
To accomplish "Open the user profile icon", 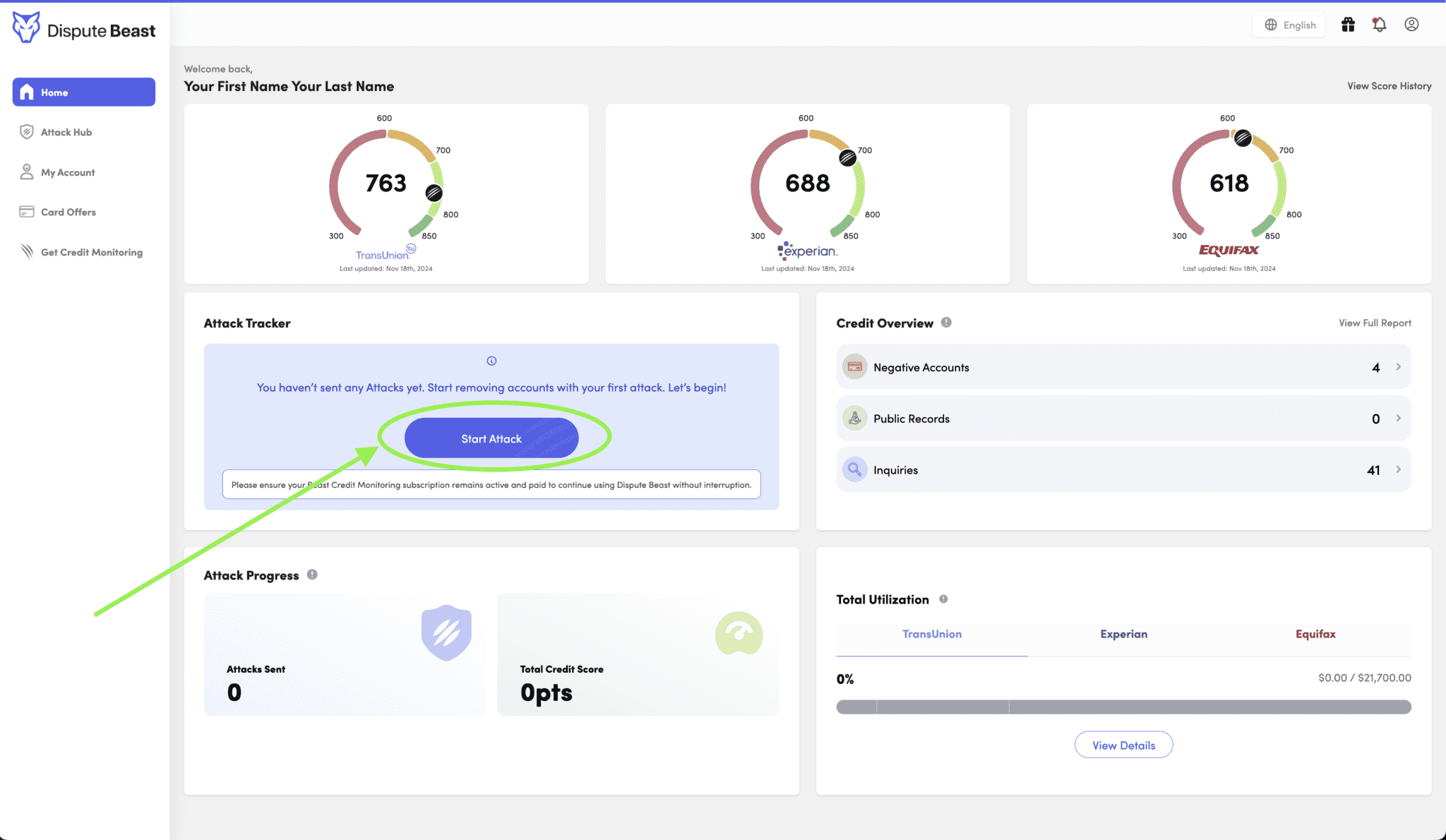I will [x=1411, y=24].
